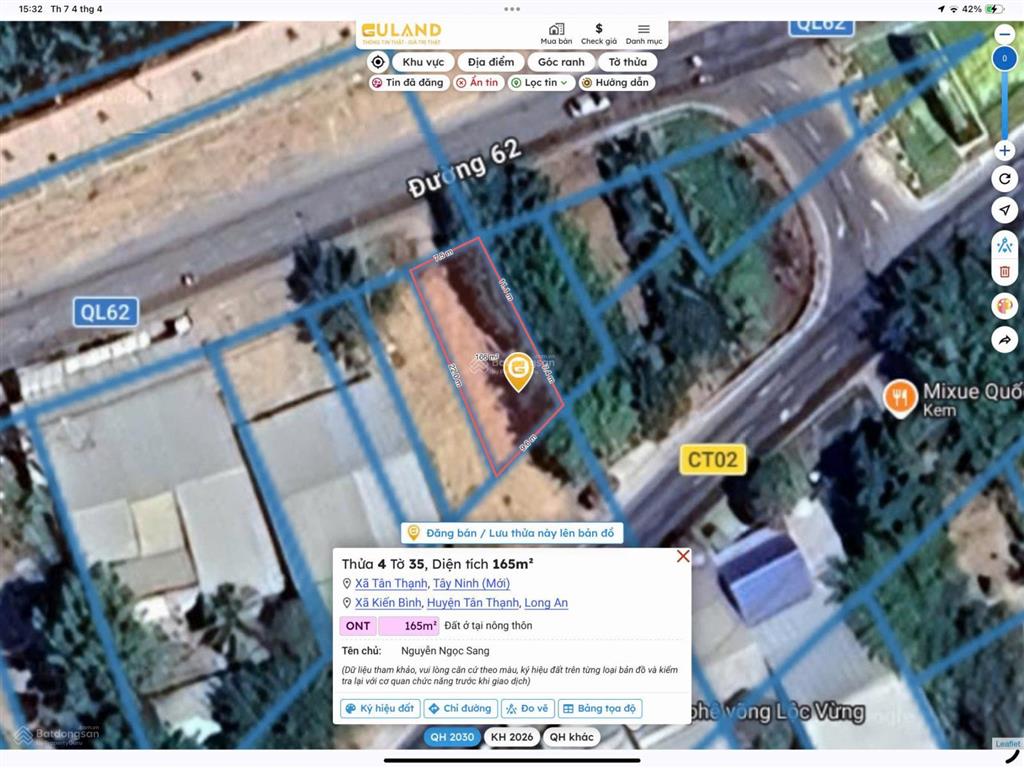
Task: Open the Danh mục hamburger menu
Action: (643, 34)
